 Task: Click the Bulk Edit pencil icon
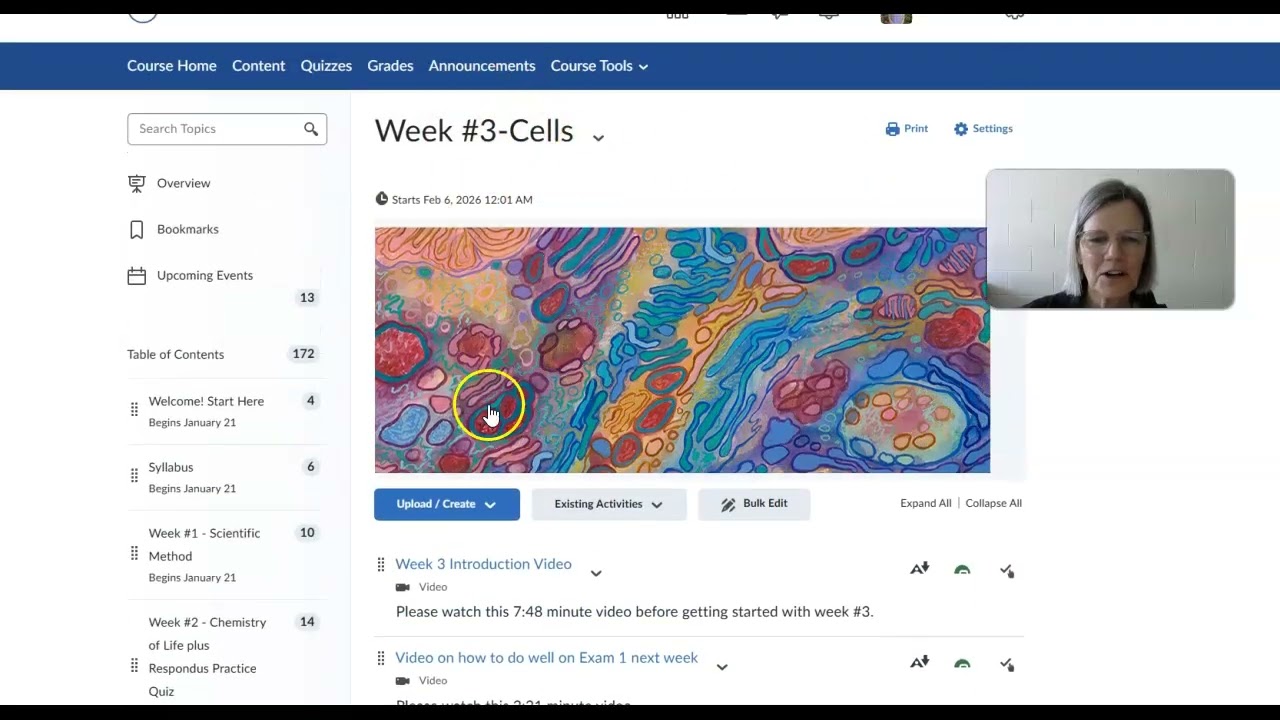pos(728,504)
